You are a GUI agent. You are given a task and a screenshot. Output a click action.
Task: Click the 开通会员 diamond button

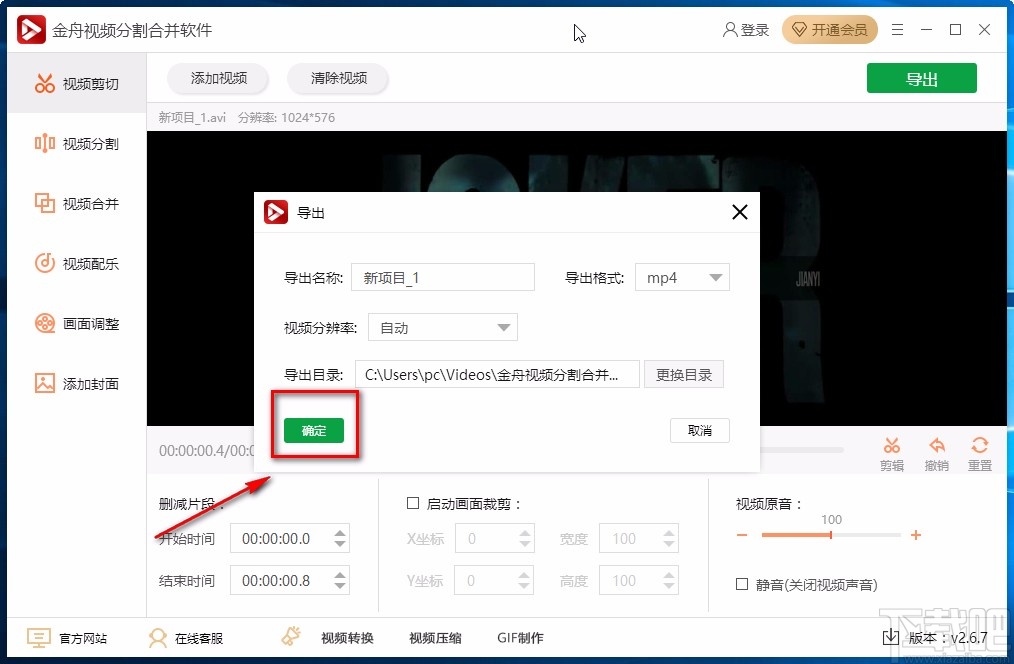(x=830, y=30)
